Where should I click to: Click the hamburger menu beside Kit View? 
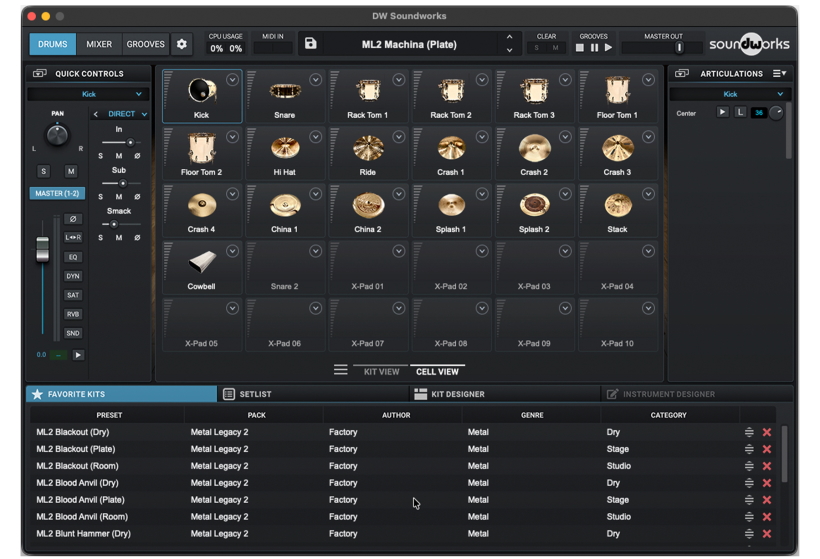point(340,370)
